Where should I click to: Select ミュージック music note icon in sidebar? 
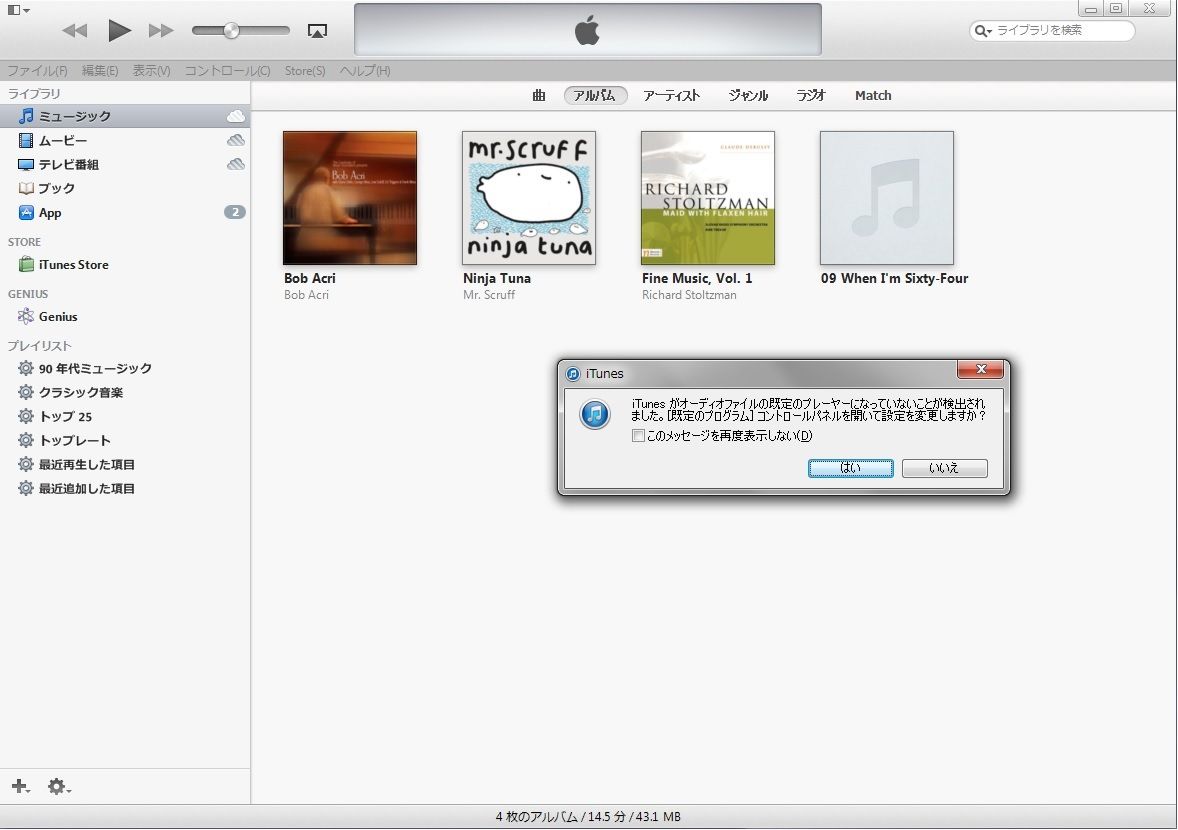(x=26, y=116)
